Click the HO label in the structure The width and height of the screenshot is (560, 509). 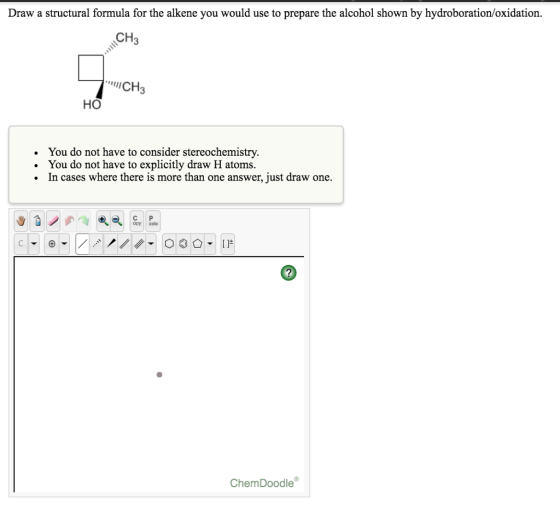[x=92, y=104]
